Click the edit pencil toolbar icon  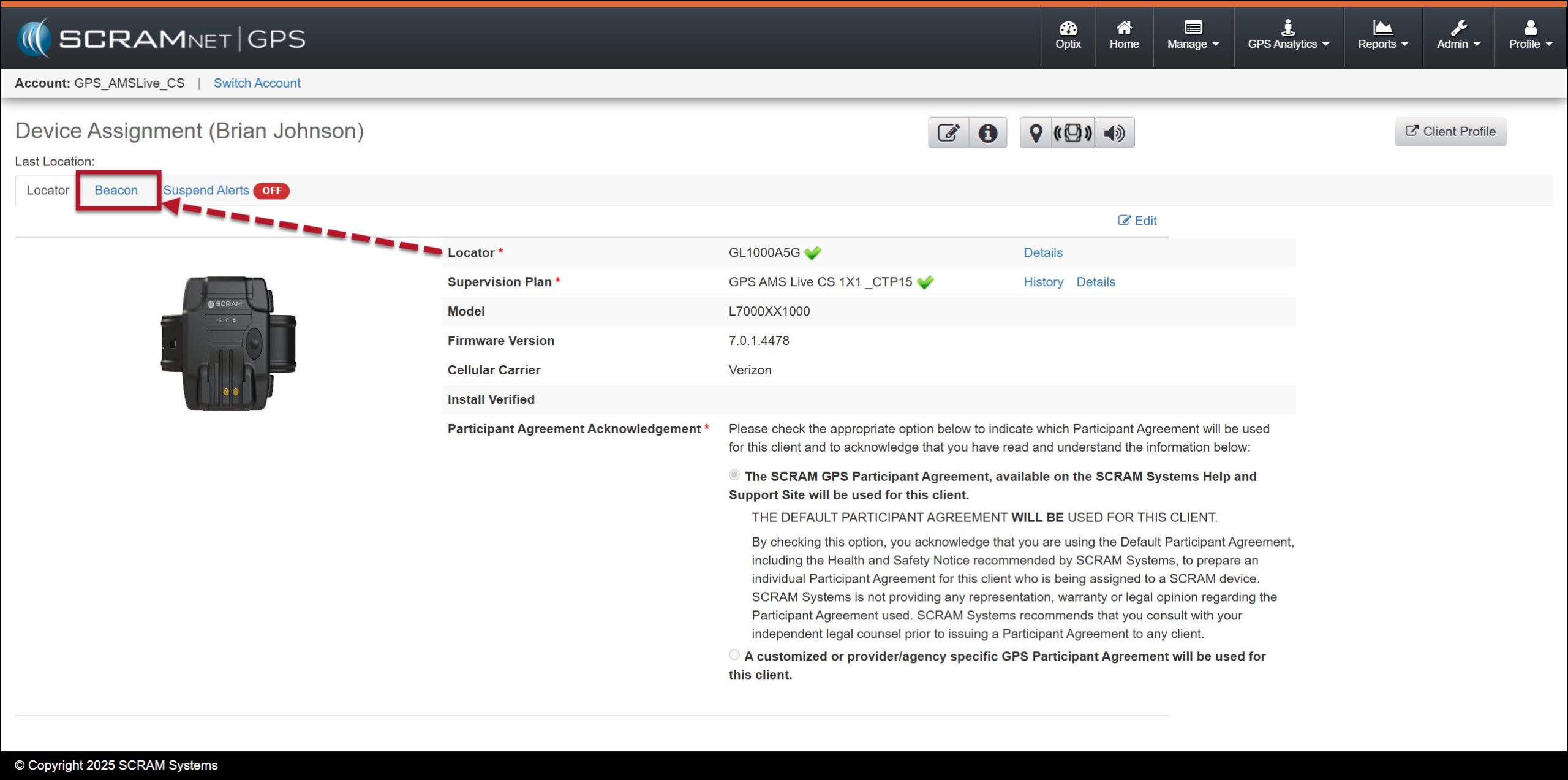pyautogui.click(x=948, y=132)
